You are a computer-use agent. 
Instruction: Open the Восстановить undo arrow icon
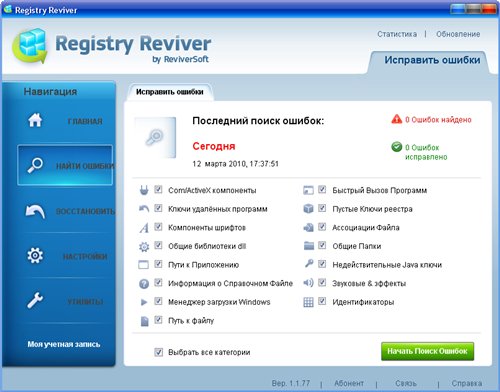tap(35, 211)
